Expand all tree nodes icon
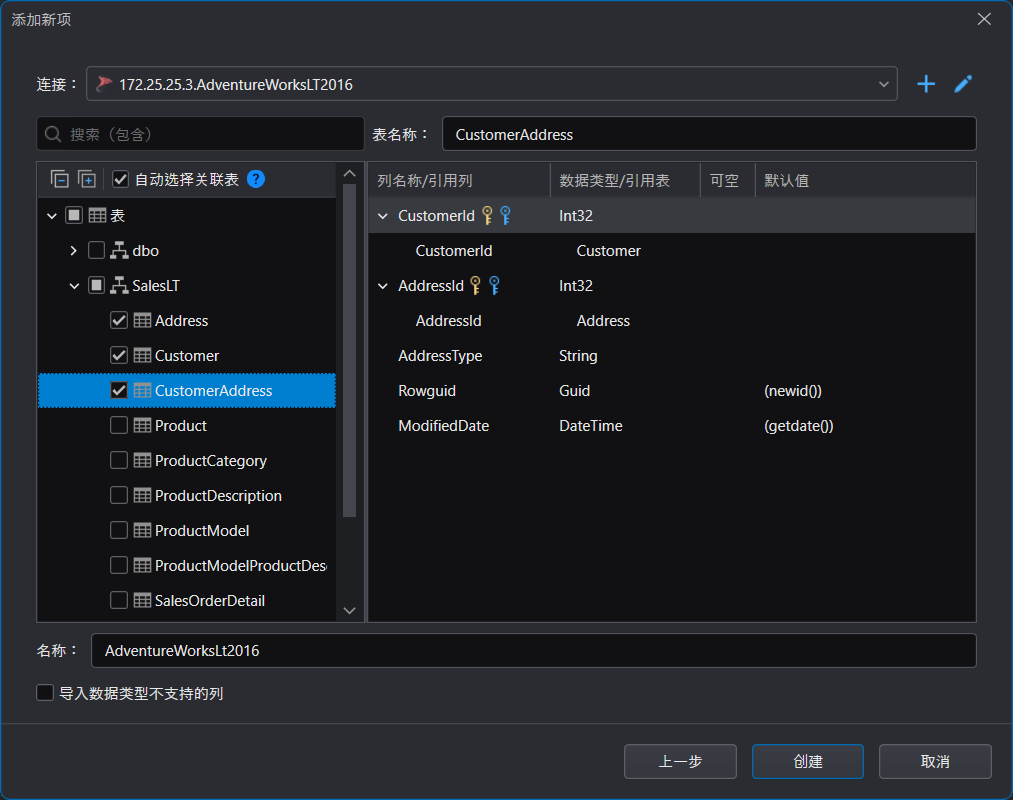This screenshot has height=800, width=1013. point(87,179)
